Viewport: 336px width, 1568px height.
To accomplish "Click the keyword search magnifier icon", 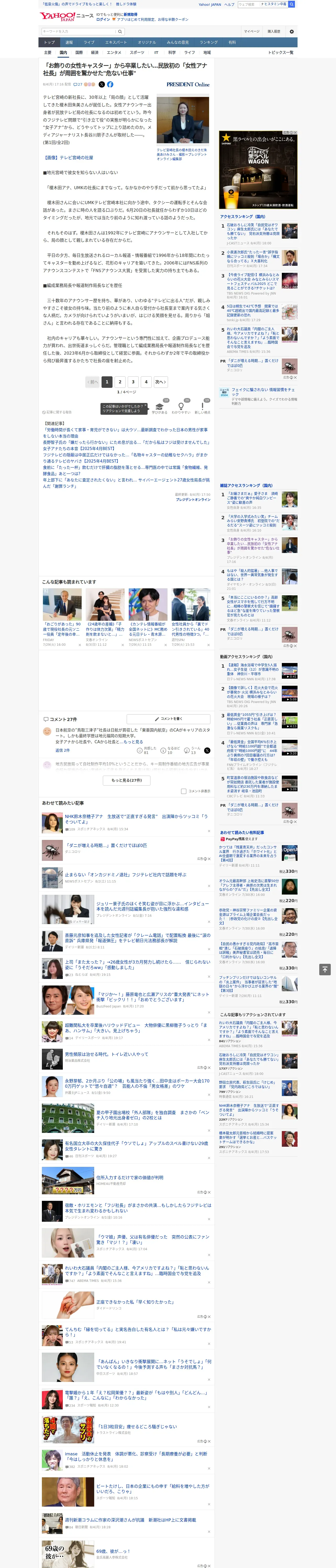I will 120,32.
